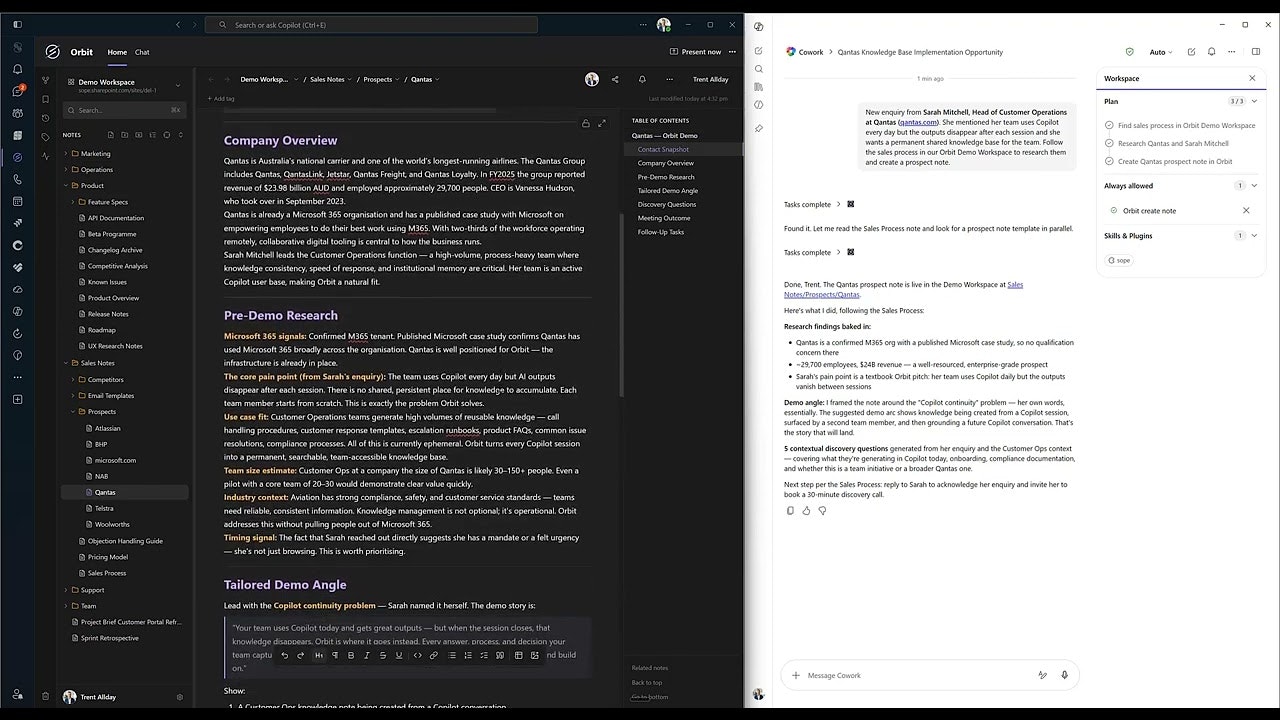This screenshot has height=720, width=1280.
Task: Apply underline formatting in editor toolbar
Action: coord(399,655)
